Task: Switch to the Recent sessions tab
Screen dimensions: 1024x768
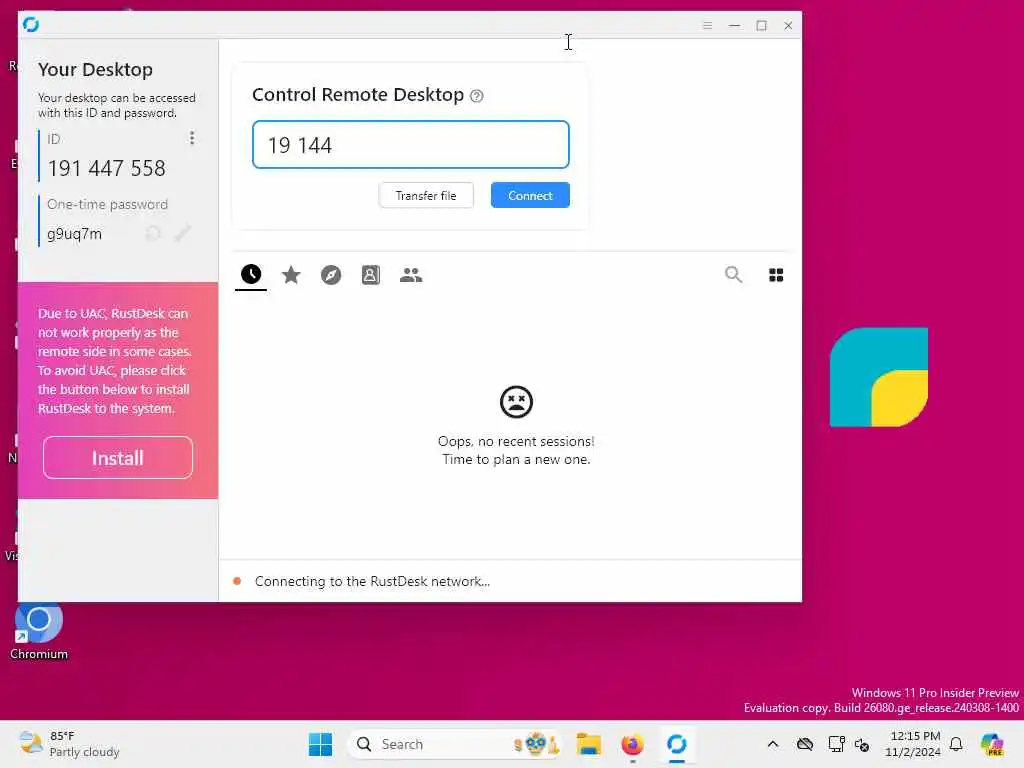Action: click(251, 274)
